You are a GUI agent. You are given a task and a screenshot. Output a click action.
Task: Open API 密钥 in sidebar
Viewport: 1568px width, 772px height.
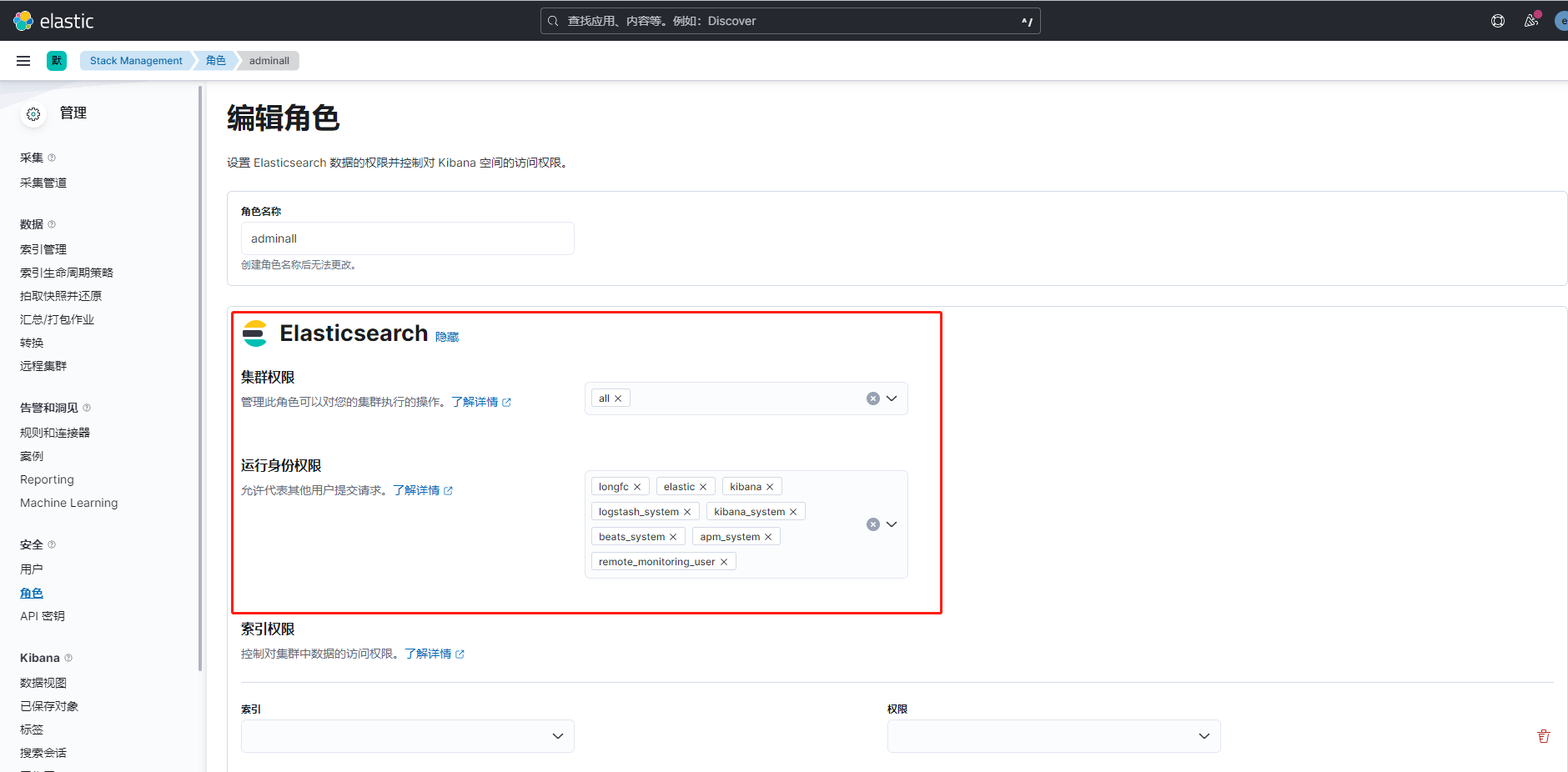43,616
